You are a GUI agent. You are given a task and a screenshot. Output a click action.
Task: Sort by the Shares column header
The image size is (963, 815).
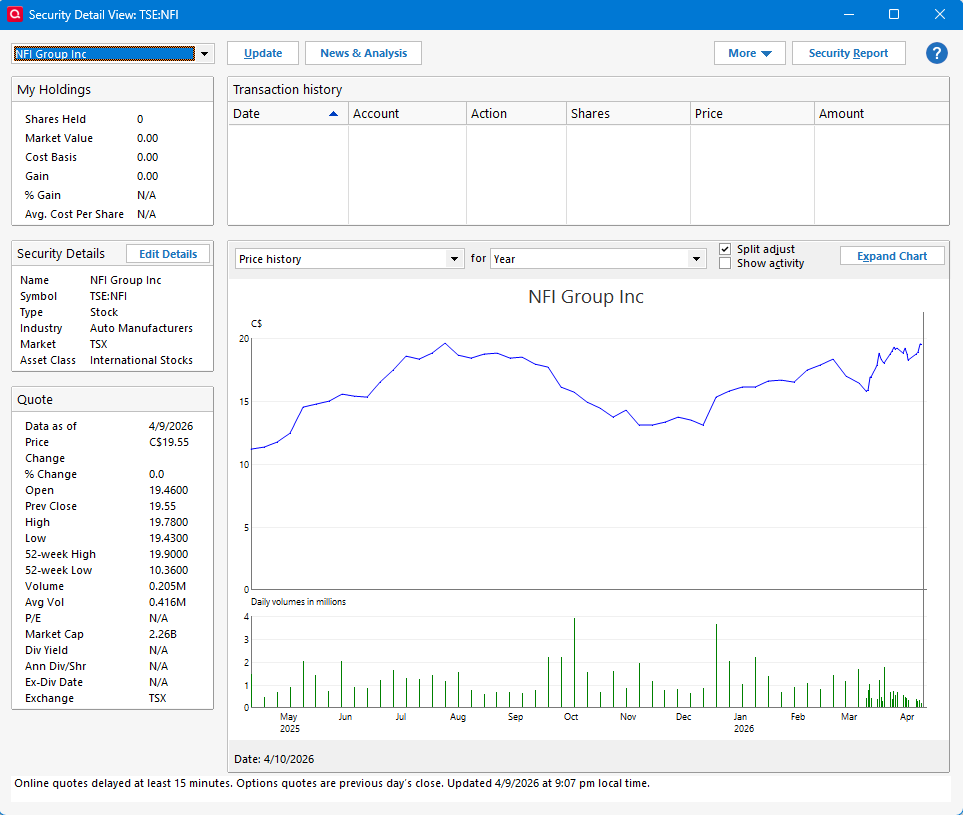628,114
